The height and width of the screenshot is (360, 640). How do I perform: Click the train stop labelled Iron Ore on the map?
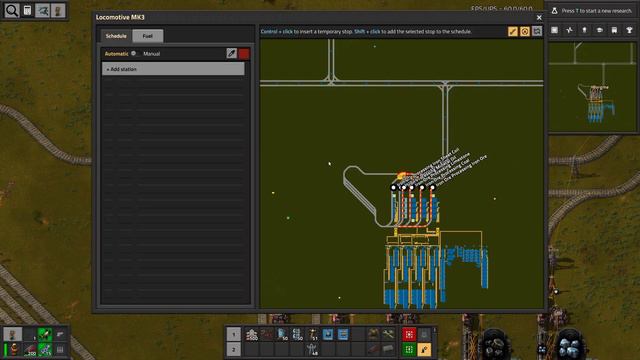click(432, 188)
